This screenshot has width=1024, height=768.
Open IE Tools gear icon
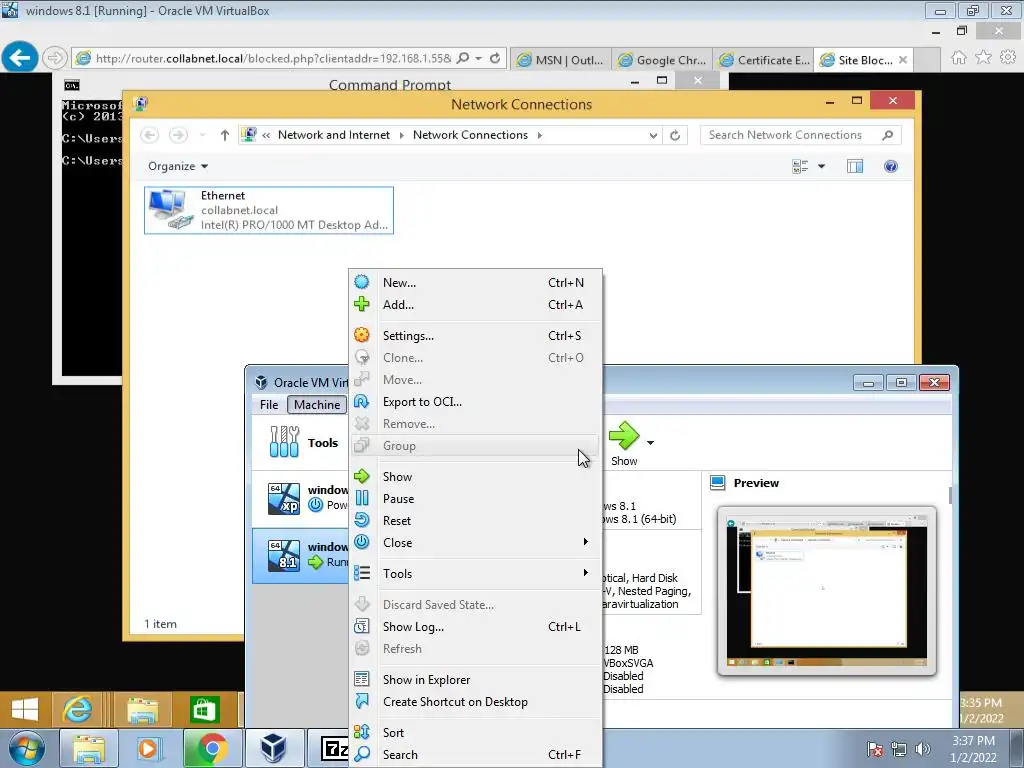click(x=1008, y=57)
